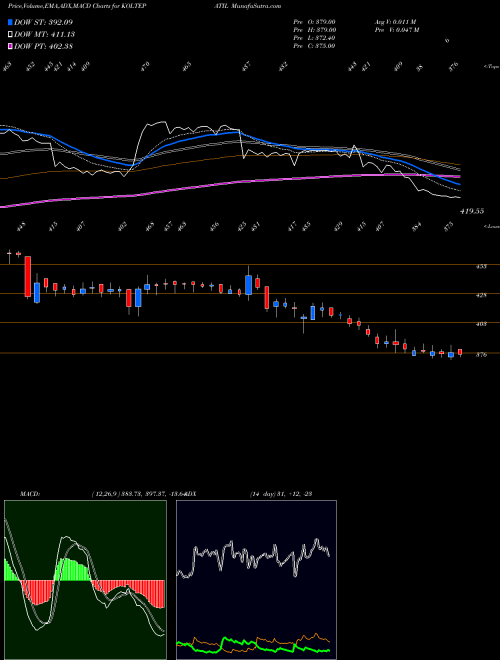The height and width of the screenshot is (660, 500).
Task: Click the '376' candlestick price axis label
Action: coord(481,355)
